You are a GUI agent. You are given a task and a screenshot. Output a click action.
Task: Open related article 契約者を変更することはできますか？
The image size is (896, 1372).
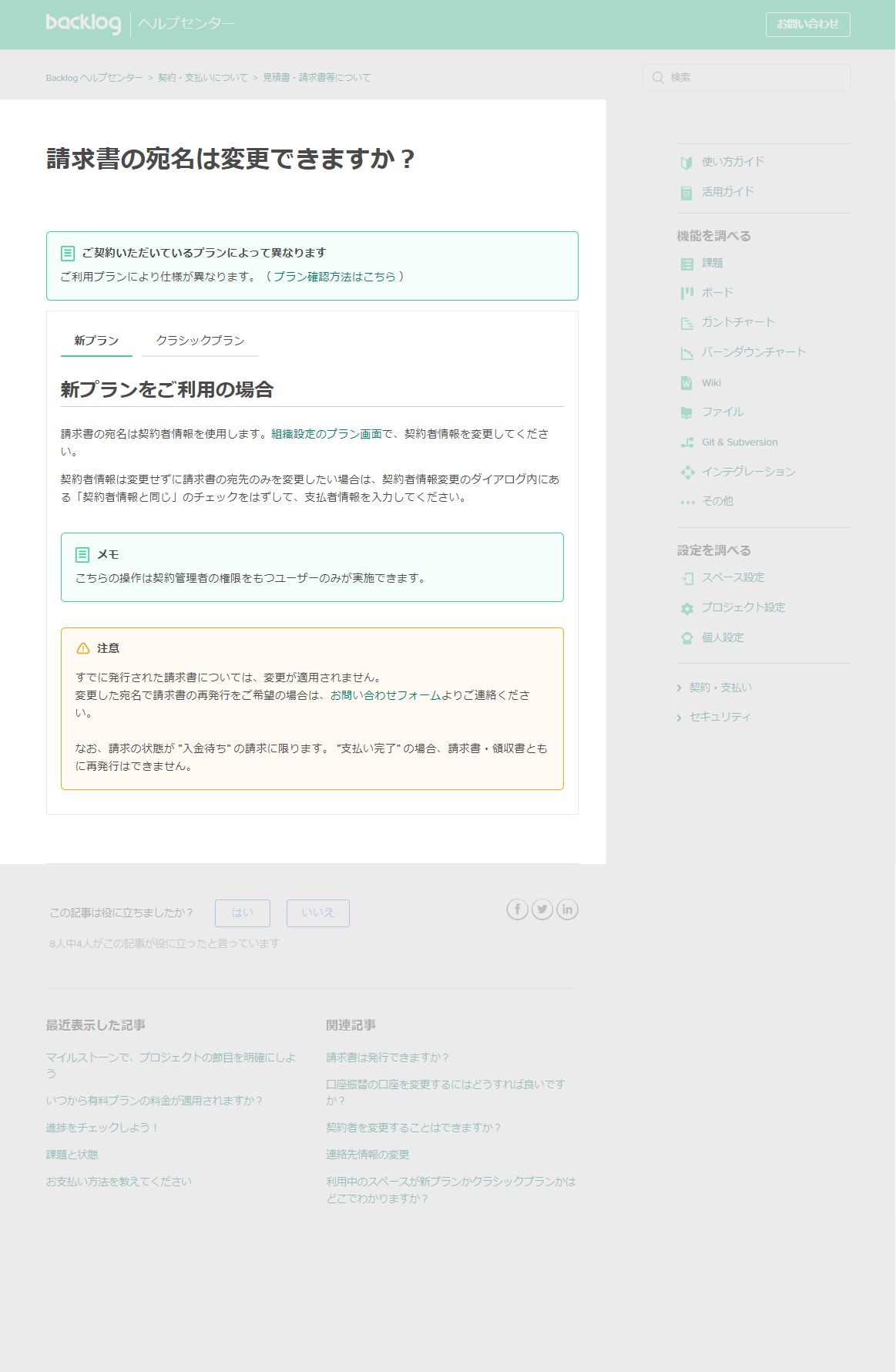coord(413,1128)
